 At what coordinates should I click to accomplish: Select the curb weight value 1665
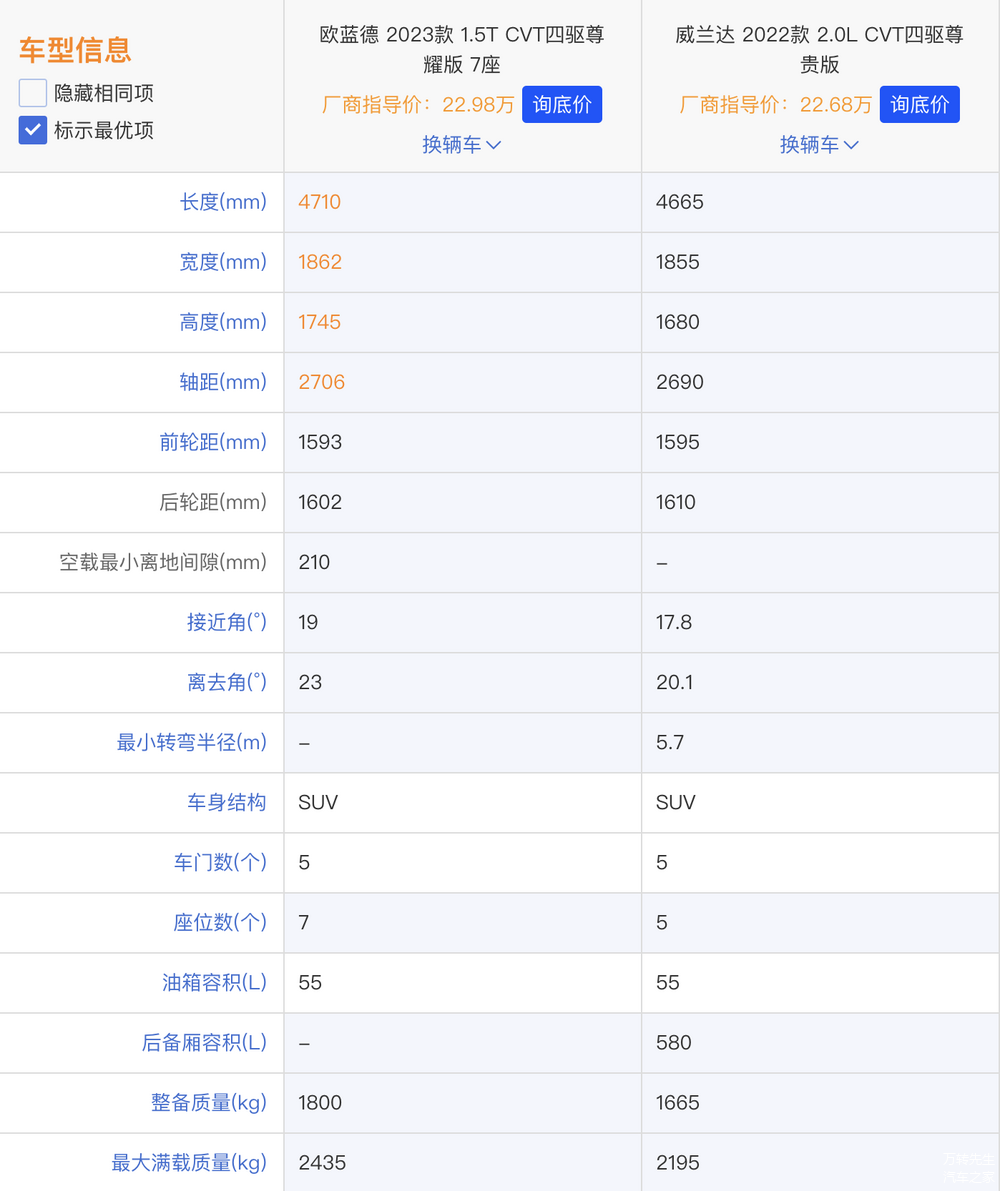[677, 1102]
